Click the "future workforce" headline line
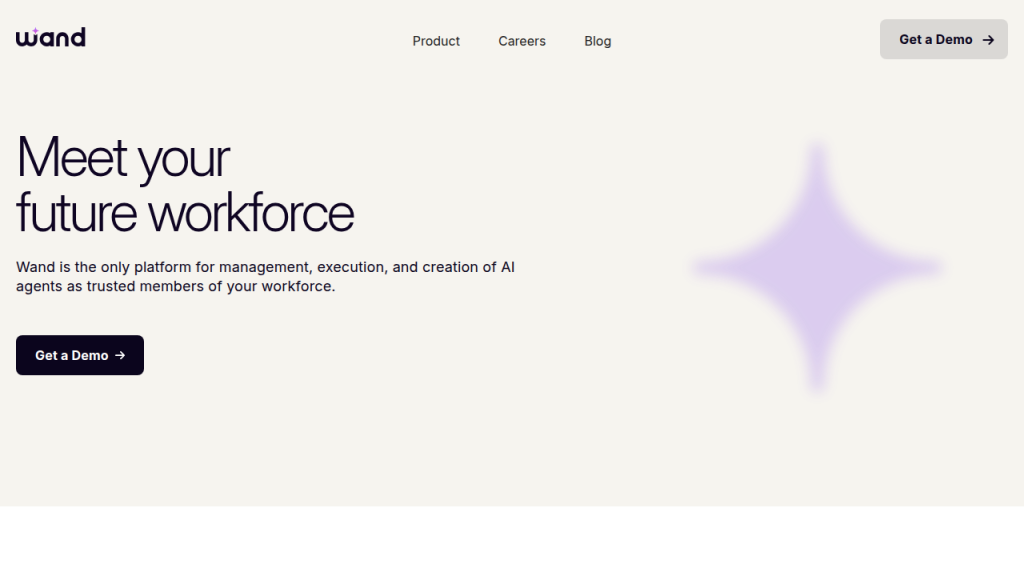1024x576 pixels. pyautogui.click(x=185, y=213)
